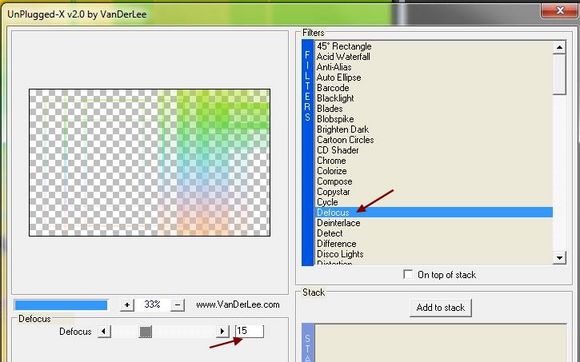This screenshot has height=362, width=580.
Task: Click the filters list scrollbar thumb
Action: [x=559, y=74]
